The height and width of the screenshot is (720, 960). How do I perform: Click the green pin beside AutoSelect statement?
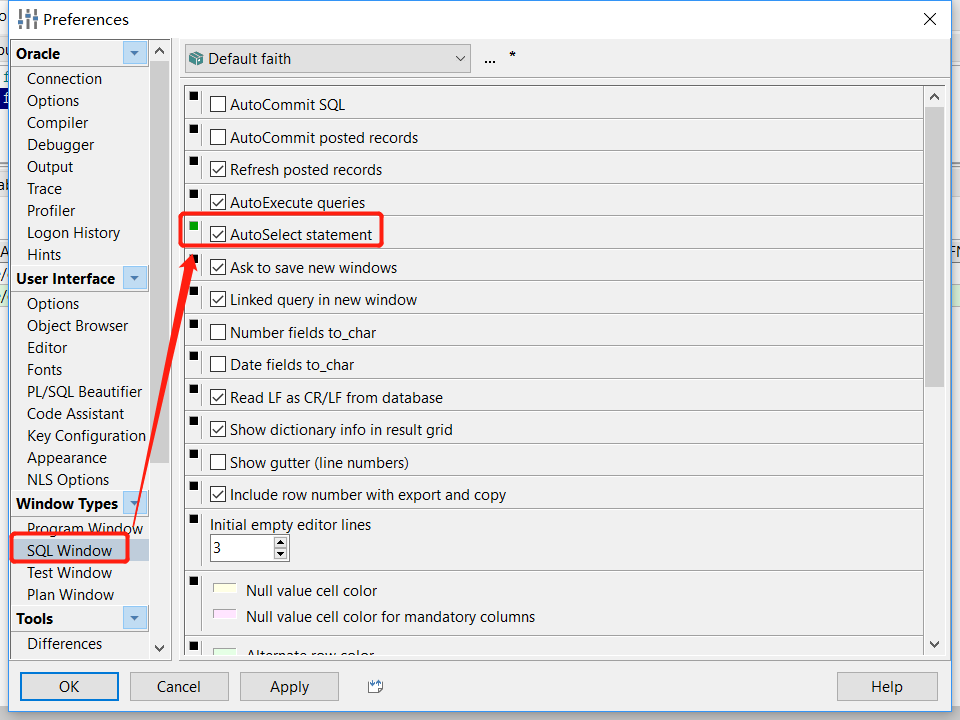192,227
